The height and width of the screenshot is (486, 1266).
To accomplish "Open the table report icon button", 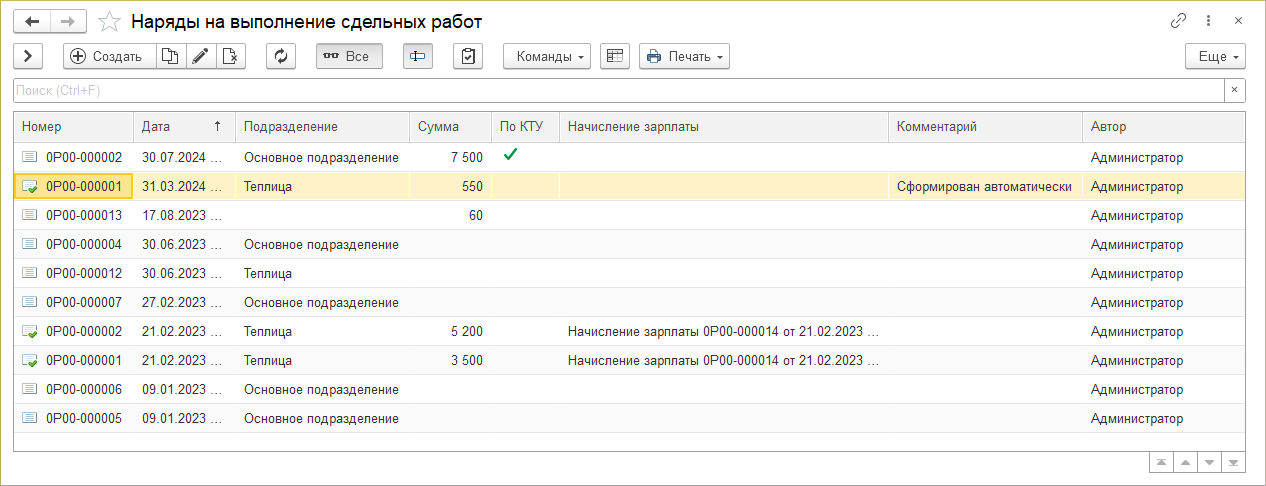I will coord(615,56).
